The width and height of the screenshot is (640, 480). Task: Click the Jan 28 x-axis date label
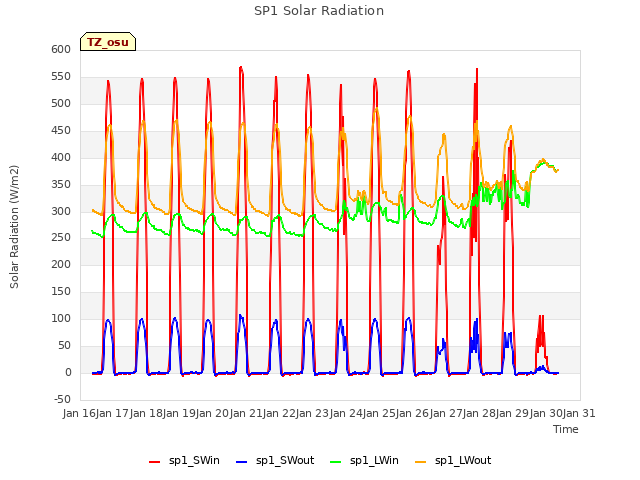[479, 413]
